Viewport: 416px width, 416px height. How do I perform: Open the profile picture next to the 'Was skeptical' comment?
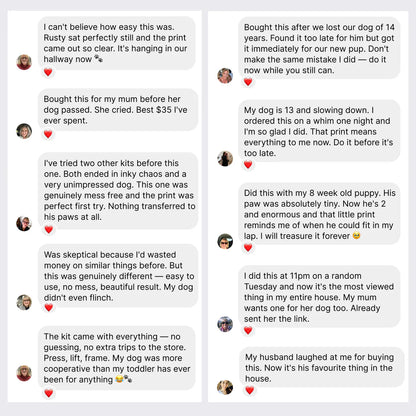[x=24, y=302]
